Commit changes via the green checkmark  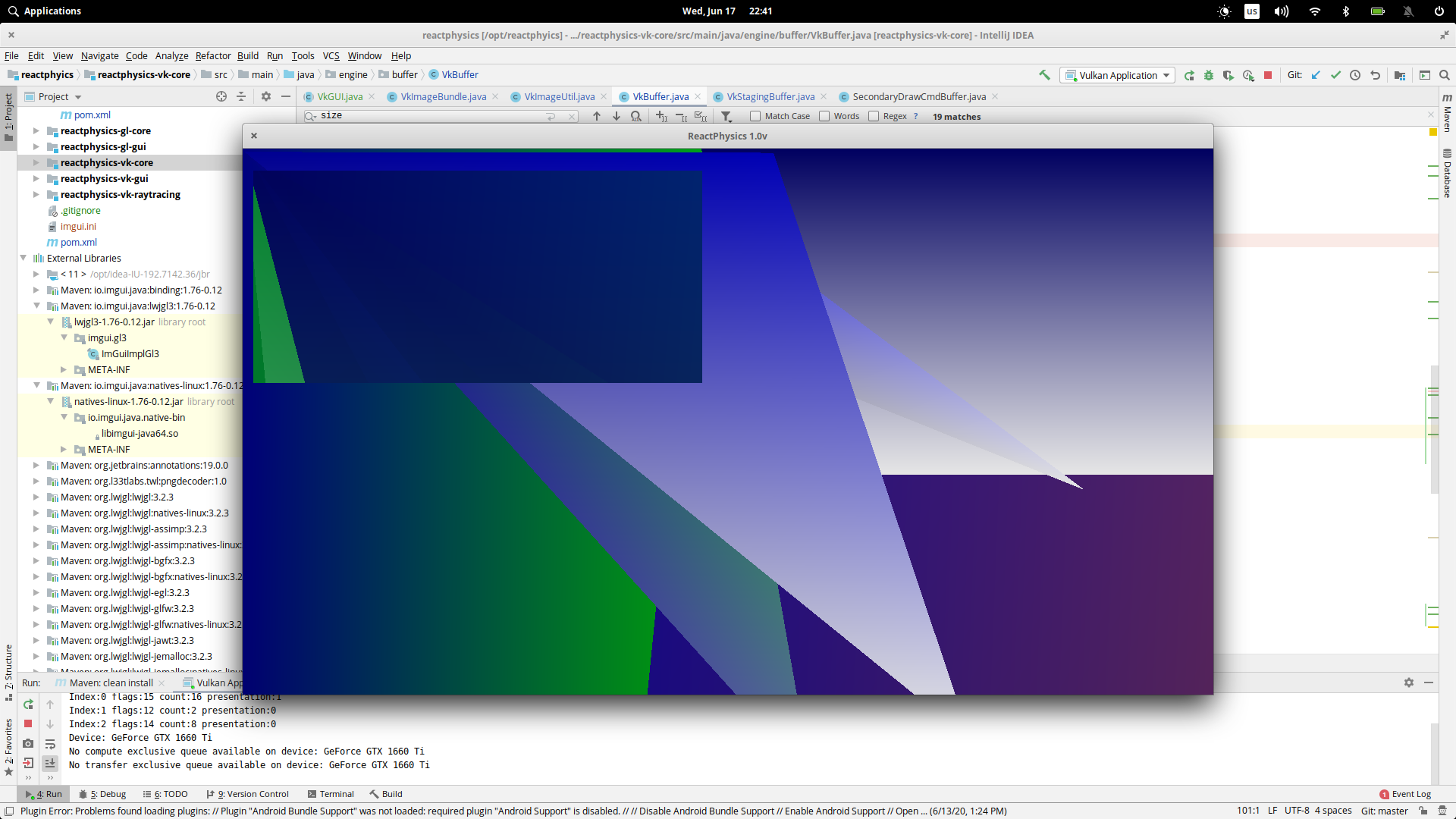[x=1335, y=75]
